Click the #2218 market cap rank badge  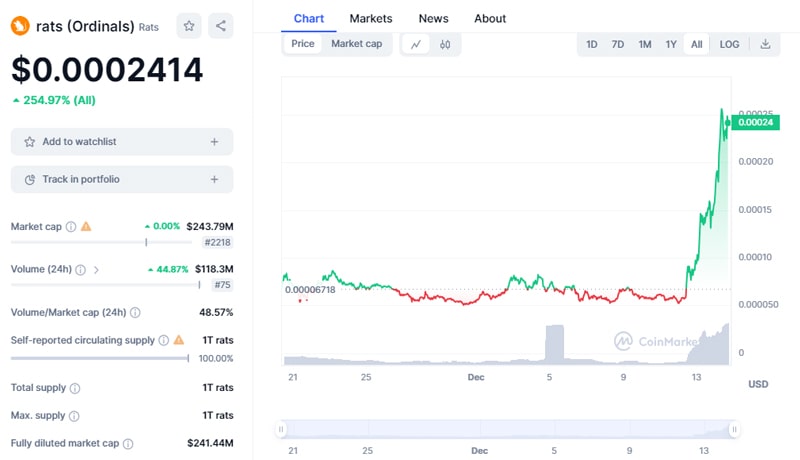(217, 242)
